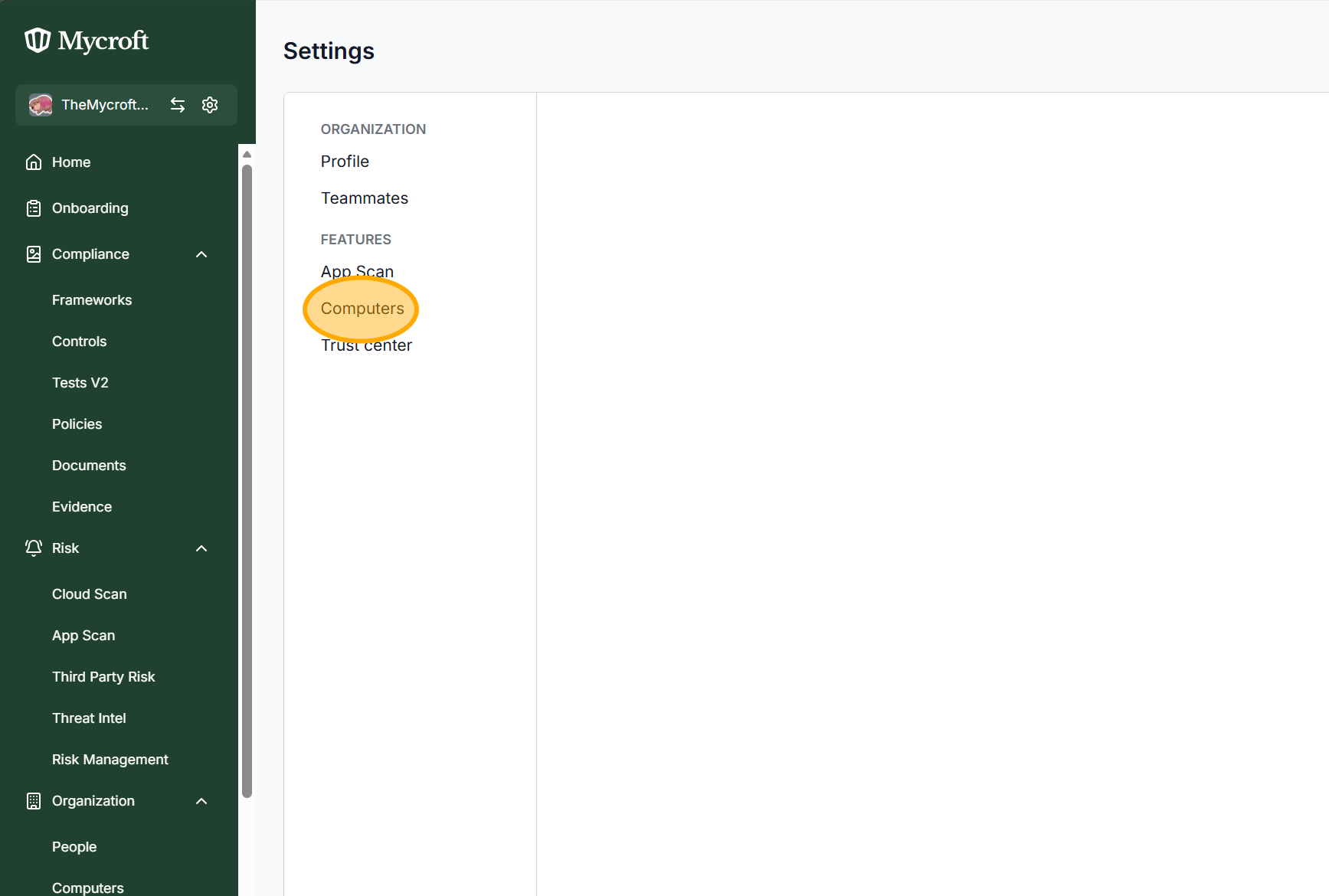Screen dimensions: 1329x896
Task: Collapse the Risk section chevron
Action: 201,548
